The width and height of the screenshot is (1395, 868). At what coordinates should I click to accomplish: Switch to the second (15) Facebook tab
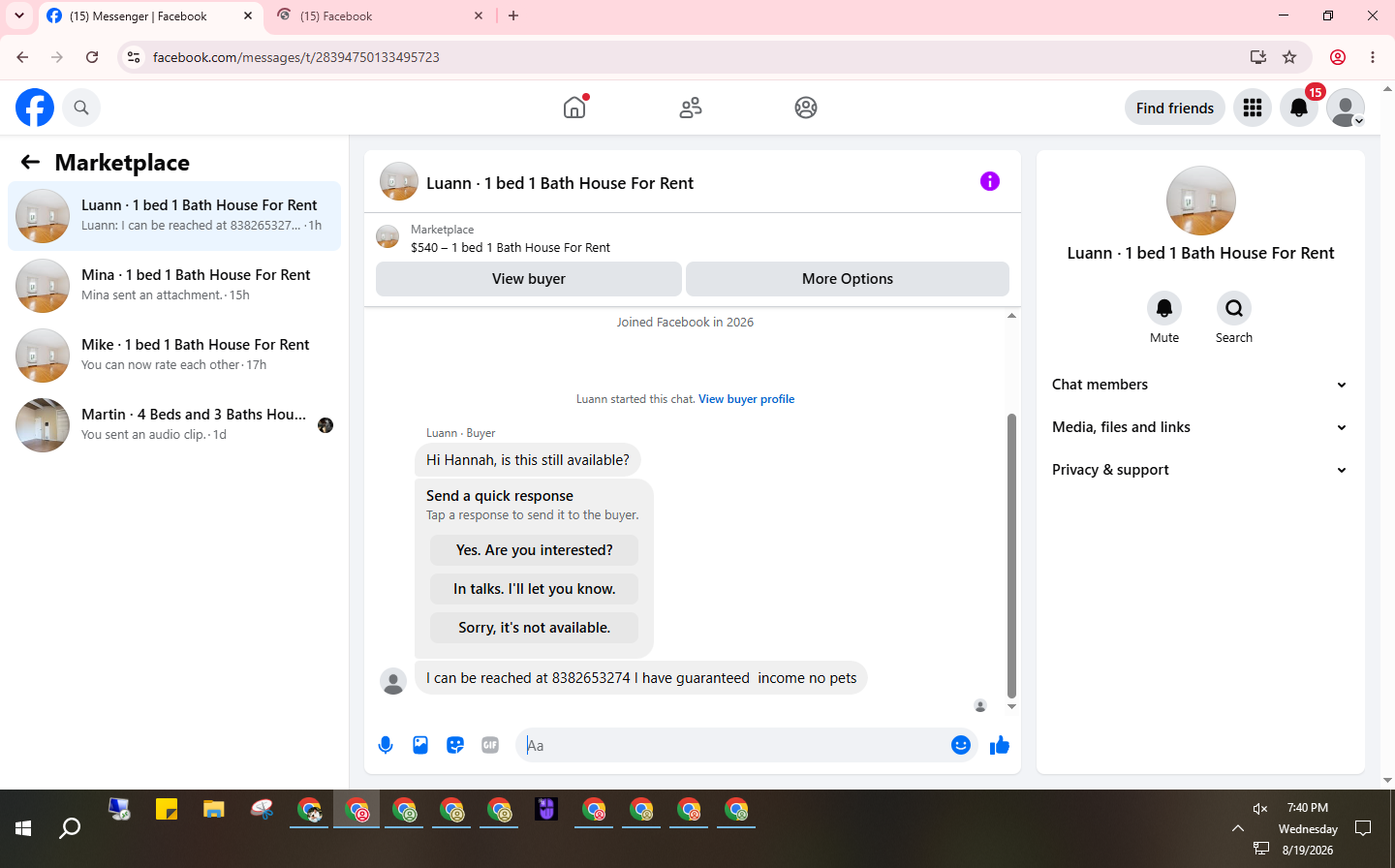coord(381,16)
